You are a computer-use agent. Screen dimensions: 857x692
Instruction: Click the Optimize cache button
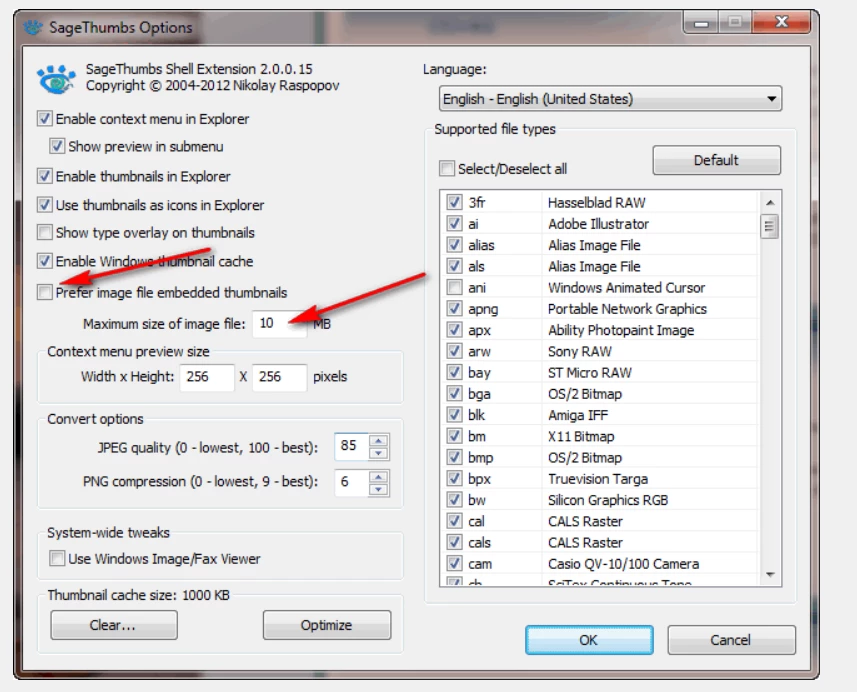pyautogui.click(x=327, y=625)
